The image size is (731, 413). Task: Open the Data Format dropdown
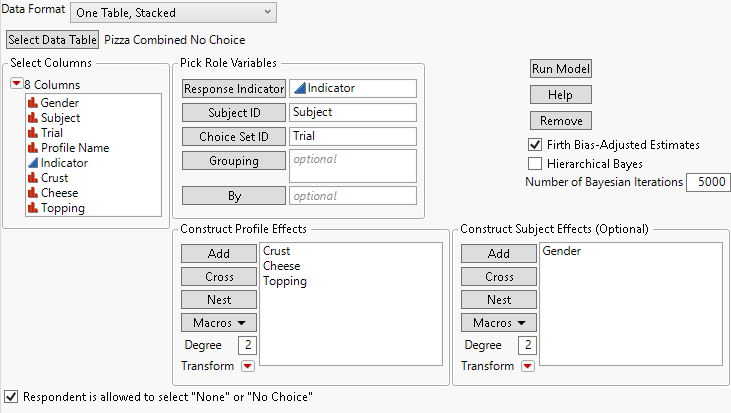point(172,12)
